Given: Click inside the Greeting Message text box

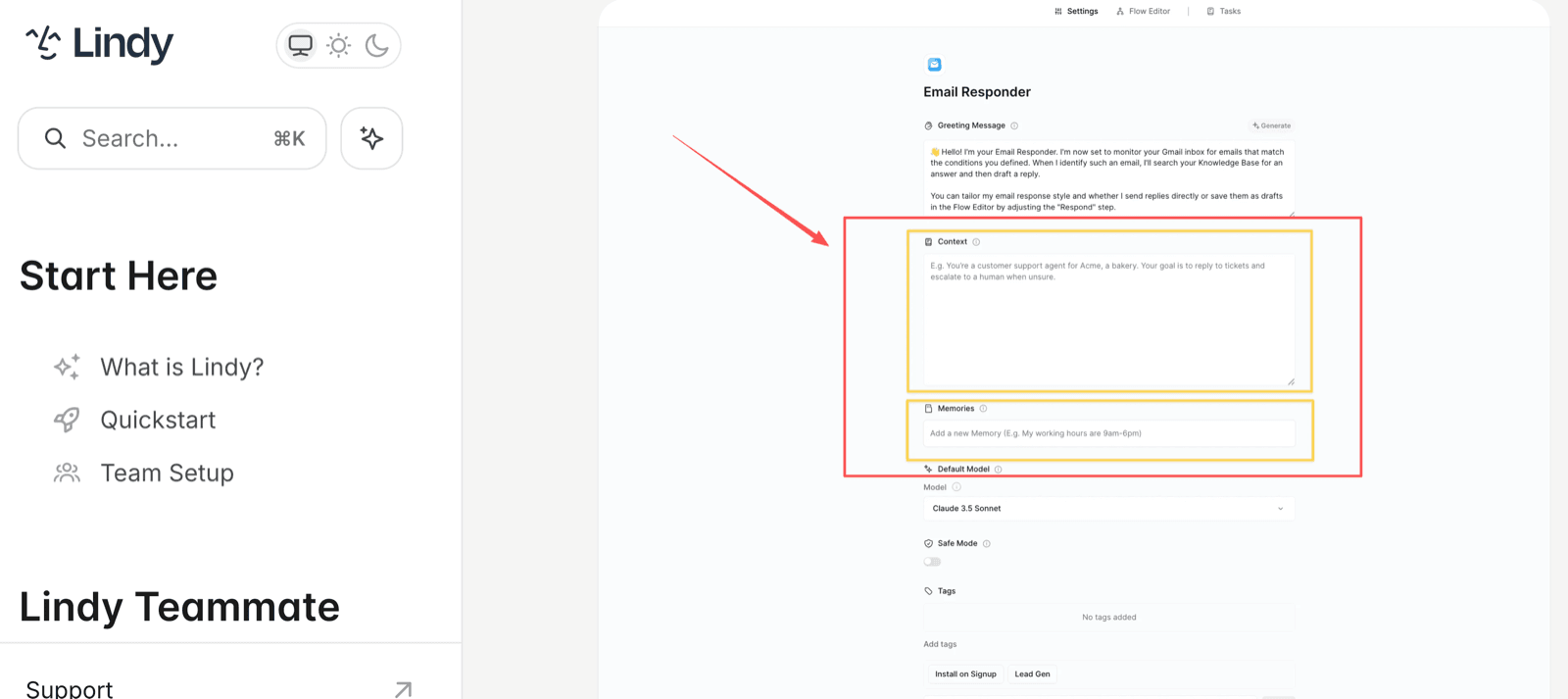Looking at the screenshot, I should click(x=1108, y=179).
